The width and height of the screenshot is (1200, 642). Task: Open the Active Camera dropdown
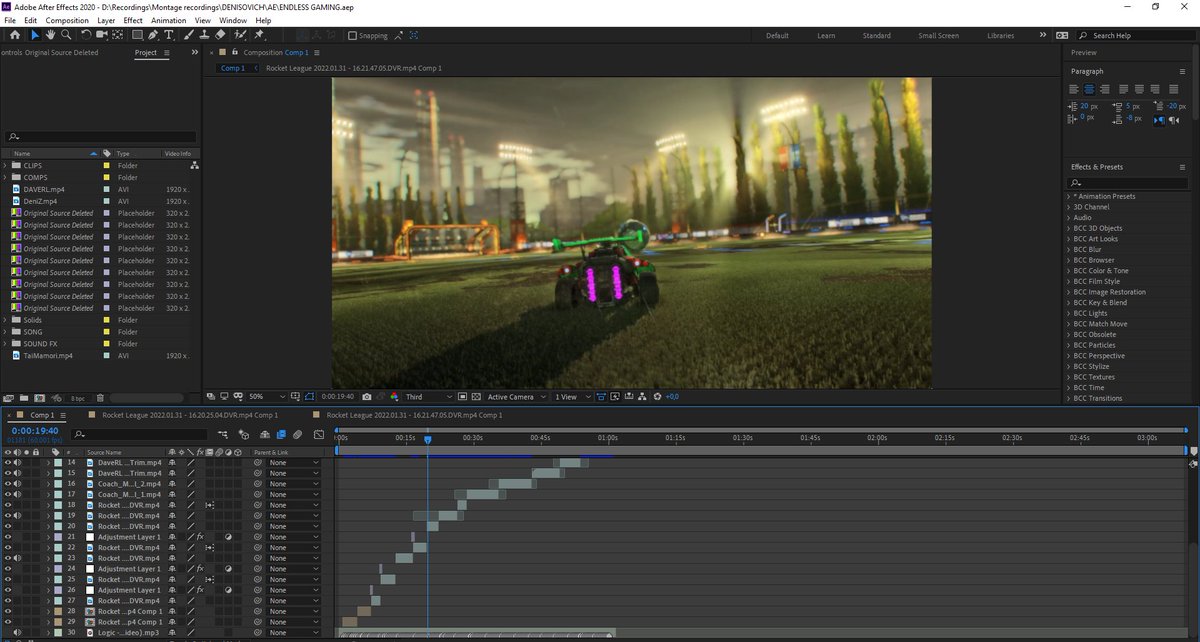tap(515, 397)
